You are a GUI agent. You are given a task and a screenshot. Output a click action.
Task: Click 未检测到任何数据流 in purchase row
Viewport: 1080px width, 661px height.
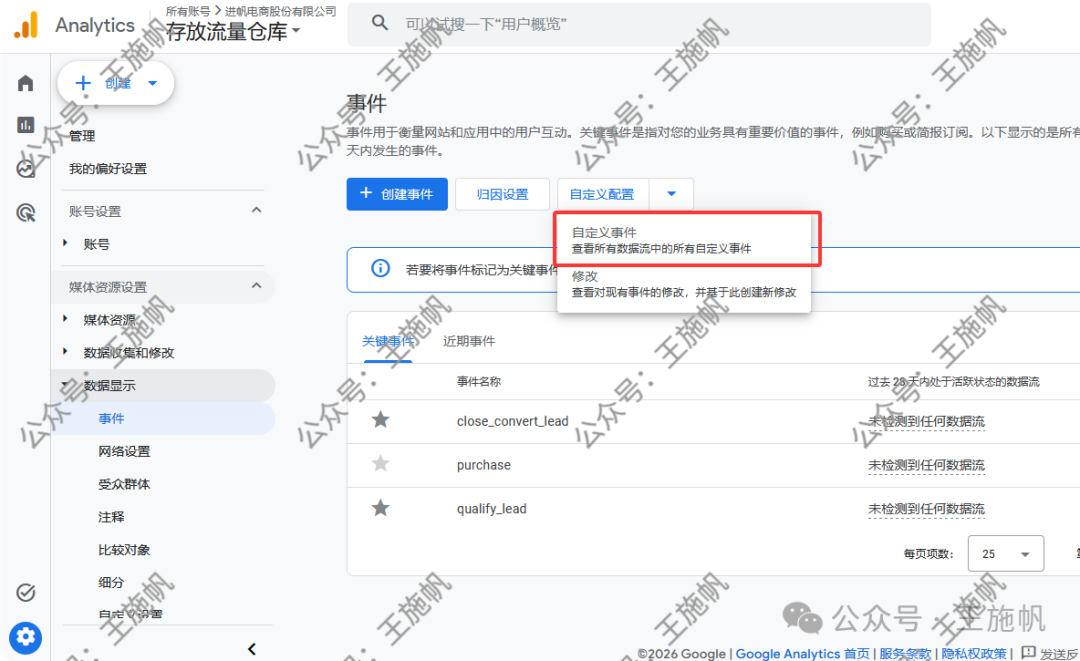click(x=926, y=465)
